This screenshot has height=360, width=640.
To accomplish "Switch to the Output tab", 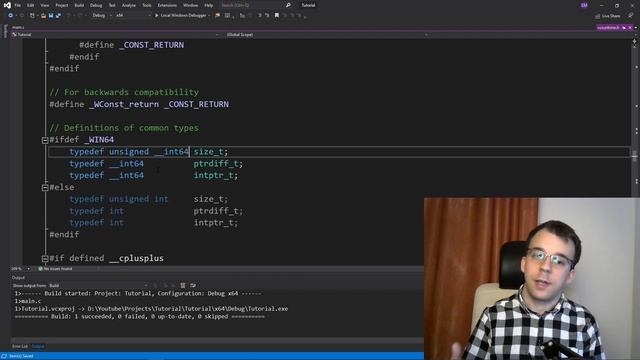I will click(38, 346).
